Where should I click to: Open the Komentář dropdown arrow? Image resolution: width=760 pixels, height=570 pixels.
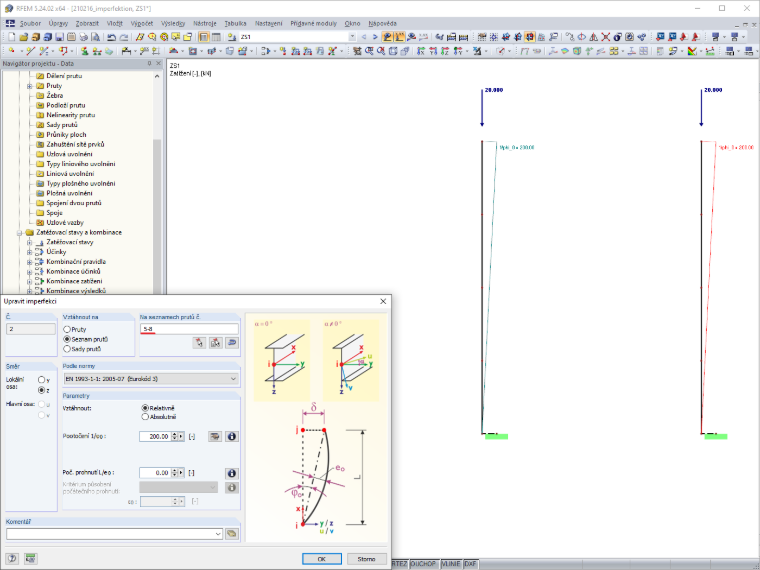pos(218,534)
